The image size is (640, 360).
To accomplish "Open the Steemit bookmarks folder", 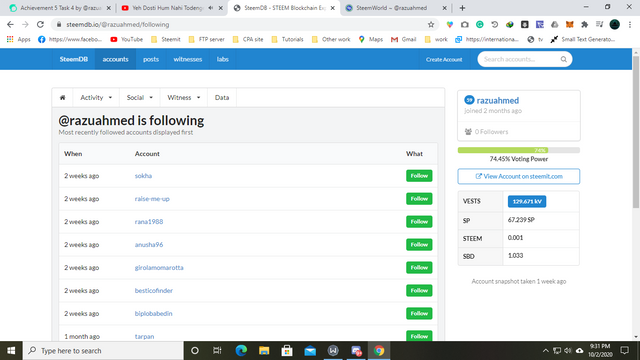I will point(166,39).
